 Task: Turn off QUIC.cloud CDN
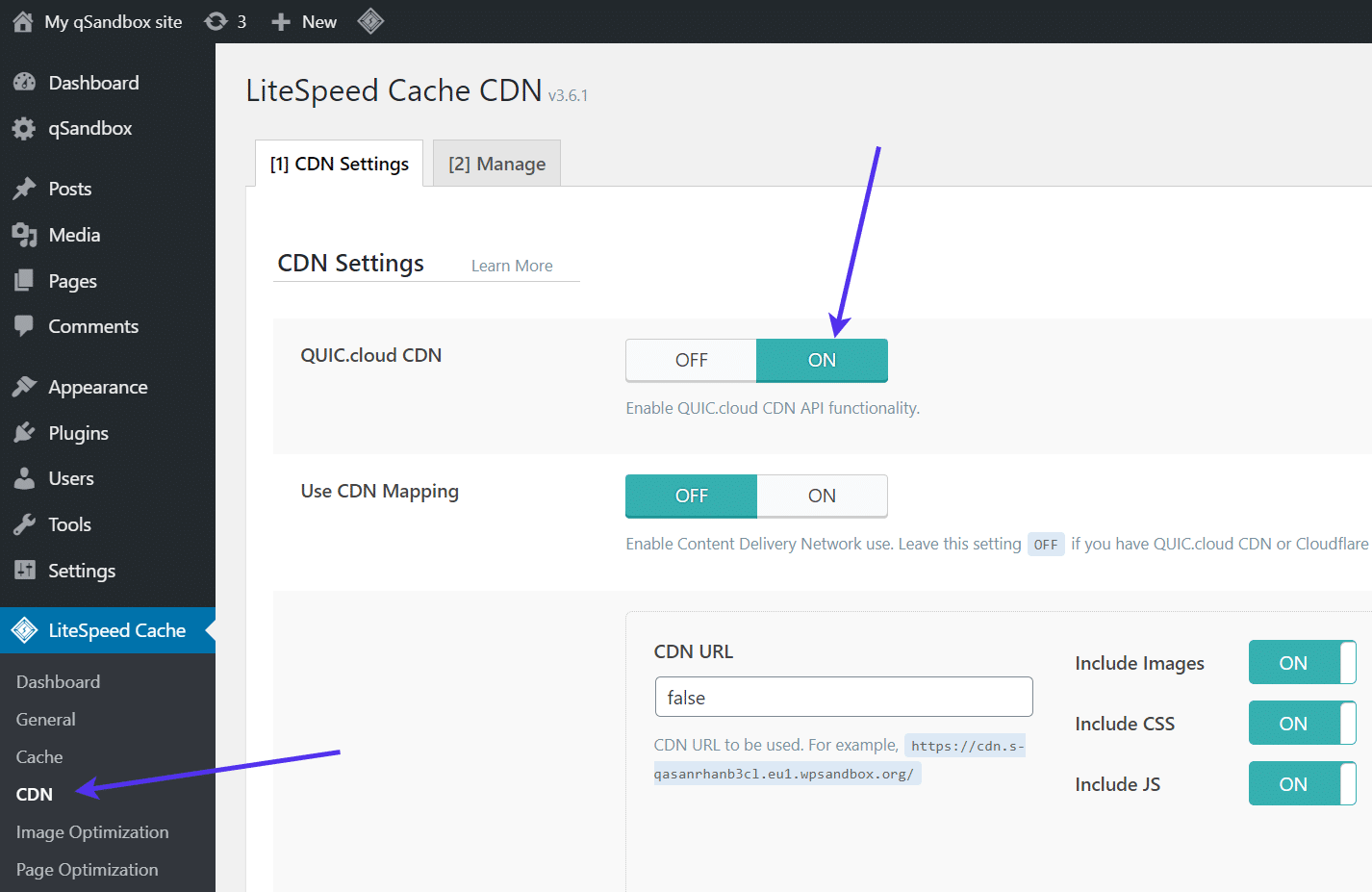[691, 360]
